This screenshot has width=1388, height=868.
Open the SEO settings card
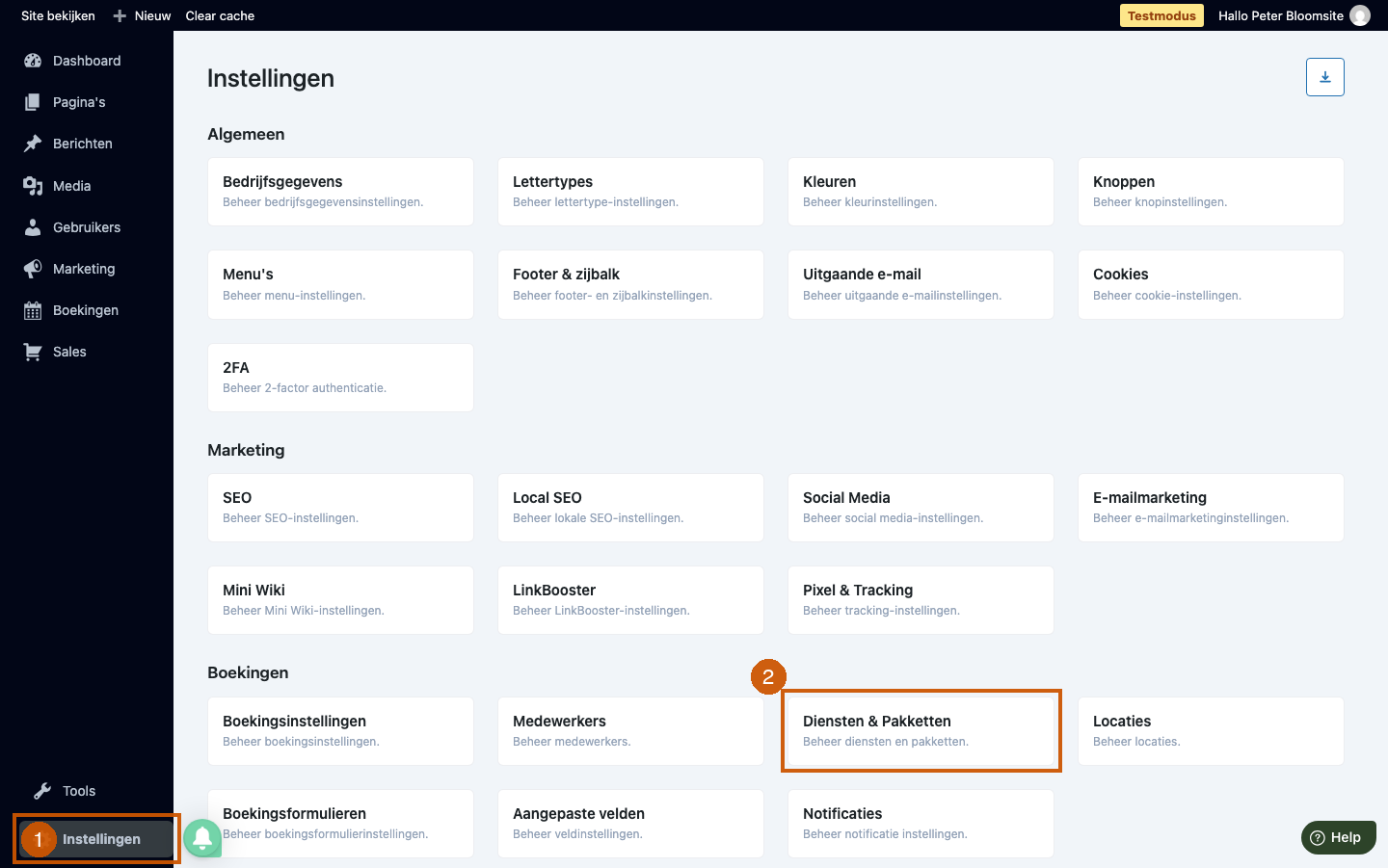click(x=340, y=508)
